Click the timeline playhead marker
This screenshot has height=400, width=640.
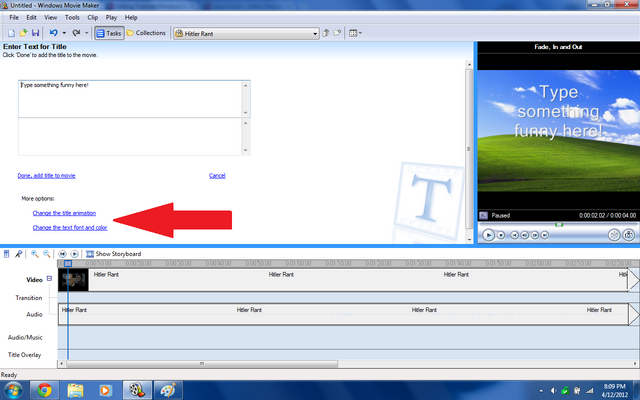68,264
